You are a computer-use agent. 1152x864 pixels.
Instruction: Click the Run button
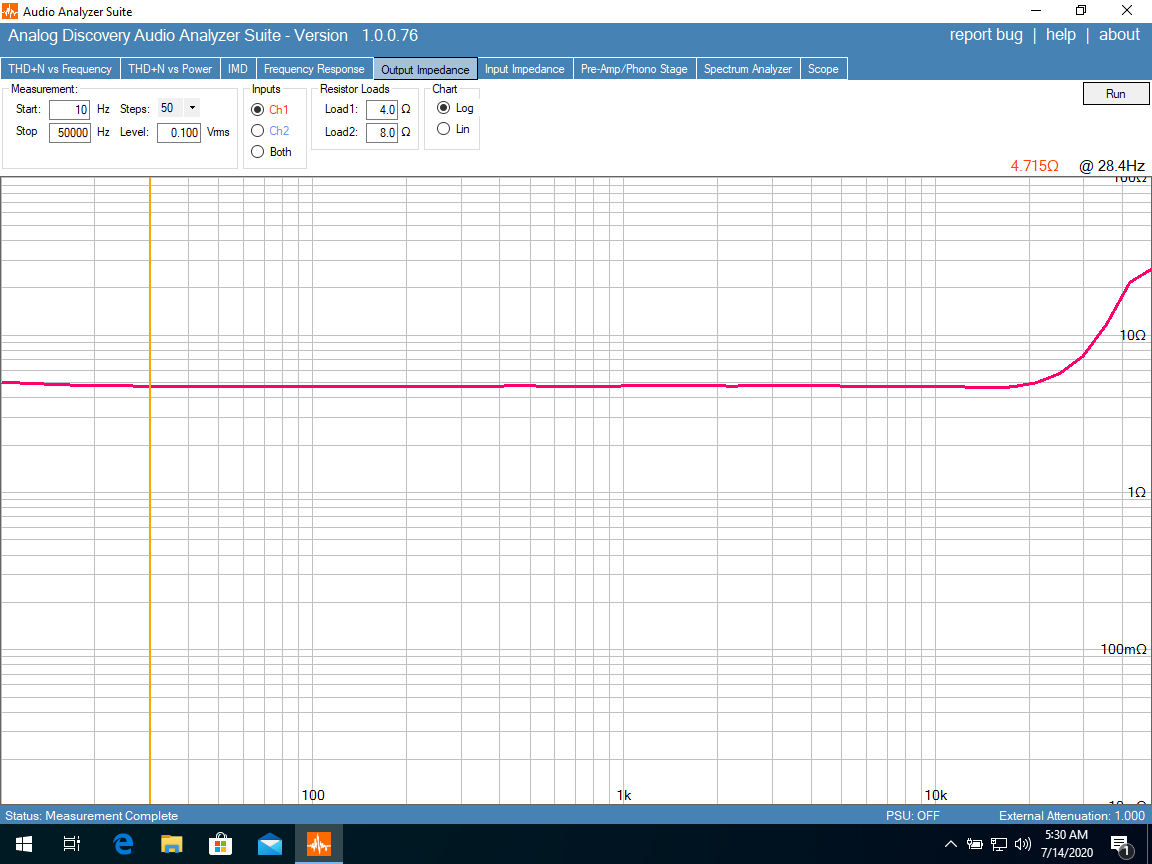[1115, 93]
